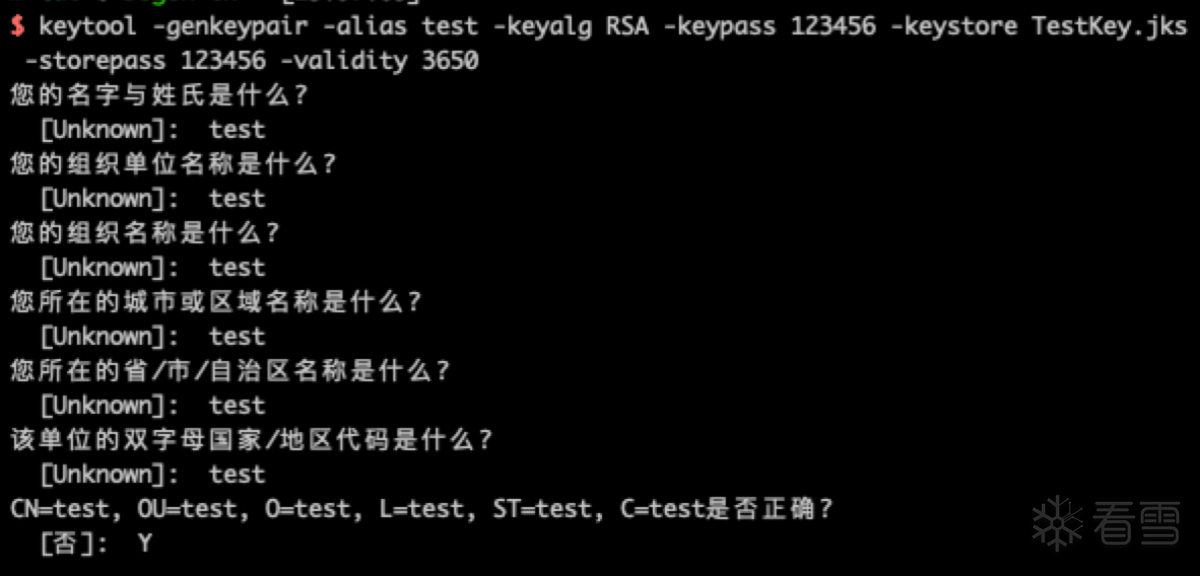Click the 您的名字与姓氏是什么 prompt line

(161, 96)
